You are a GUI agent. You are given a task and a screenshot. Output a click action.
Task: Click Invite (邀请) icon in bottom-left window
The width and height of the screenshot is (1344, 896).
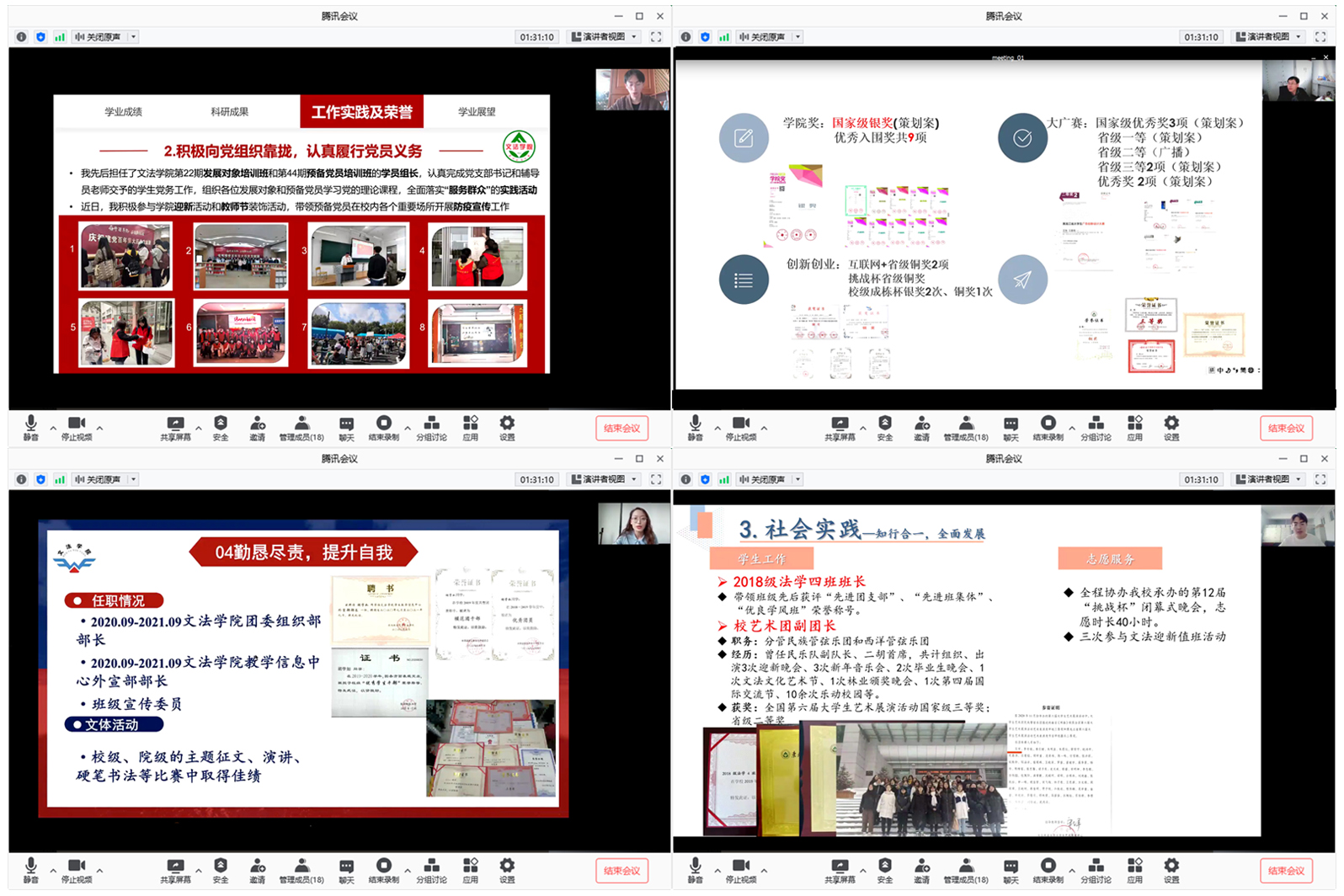coord(258,870)
